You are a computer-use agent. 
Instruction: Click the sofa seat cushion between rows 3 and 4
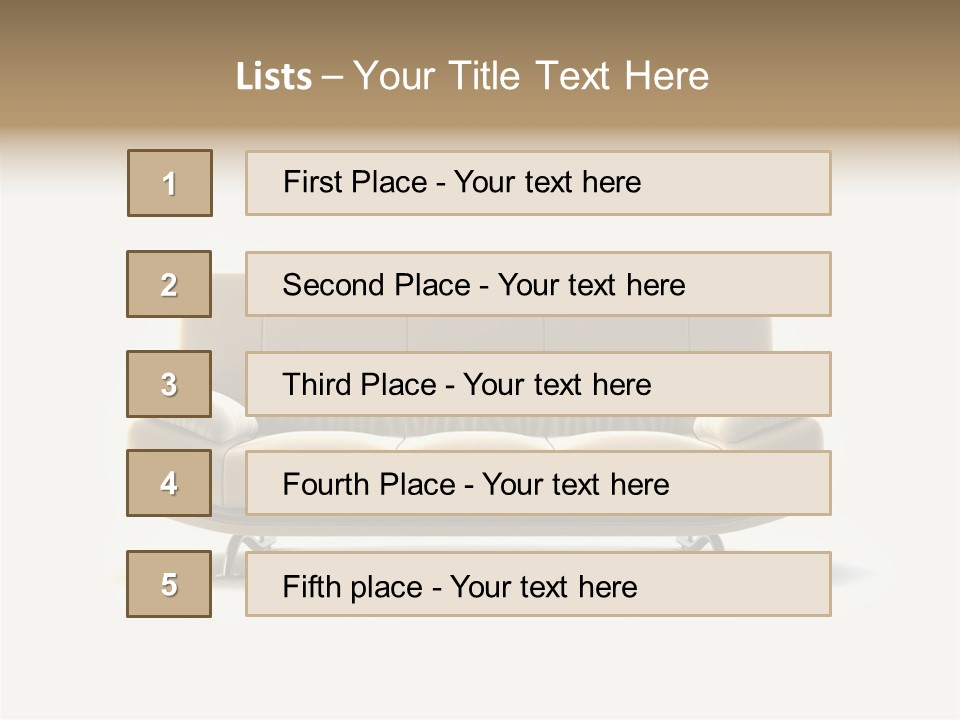480,434
